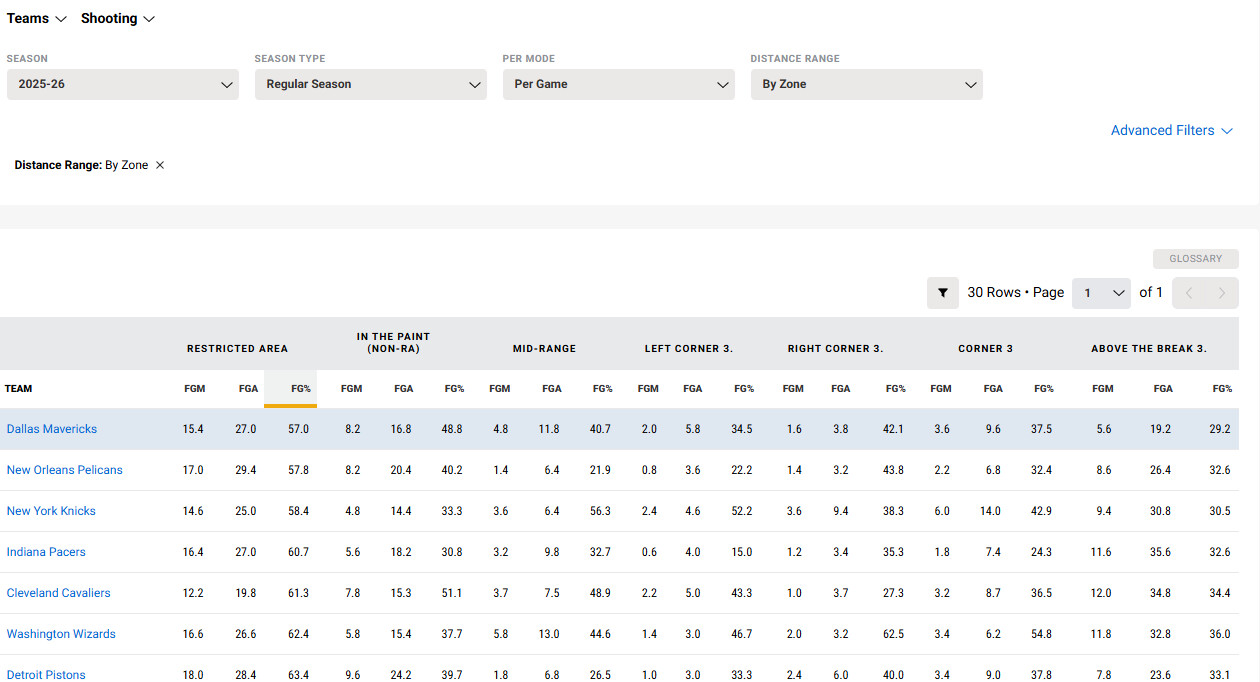The height and width of the screenshot is (682, 1260).
Task: Click the RESTRICTED AREA group header
Action: point(237,349)
